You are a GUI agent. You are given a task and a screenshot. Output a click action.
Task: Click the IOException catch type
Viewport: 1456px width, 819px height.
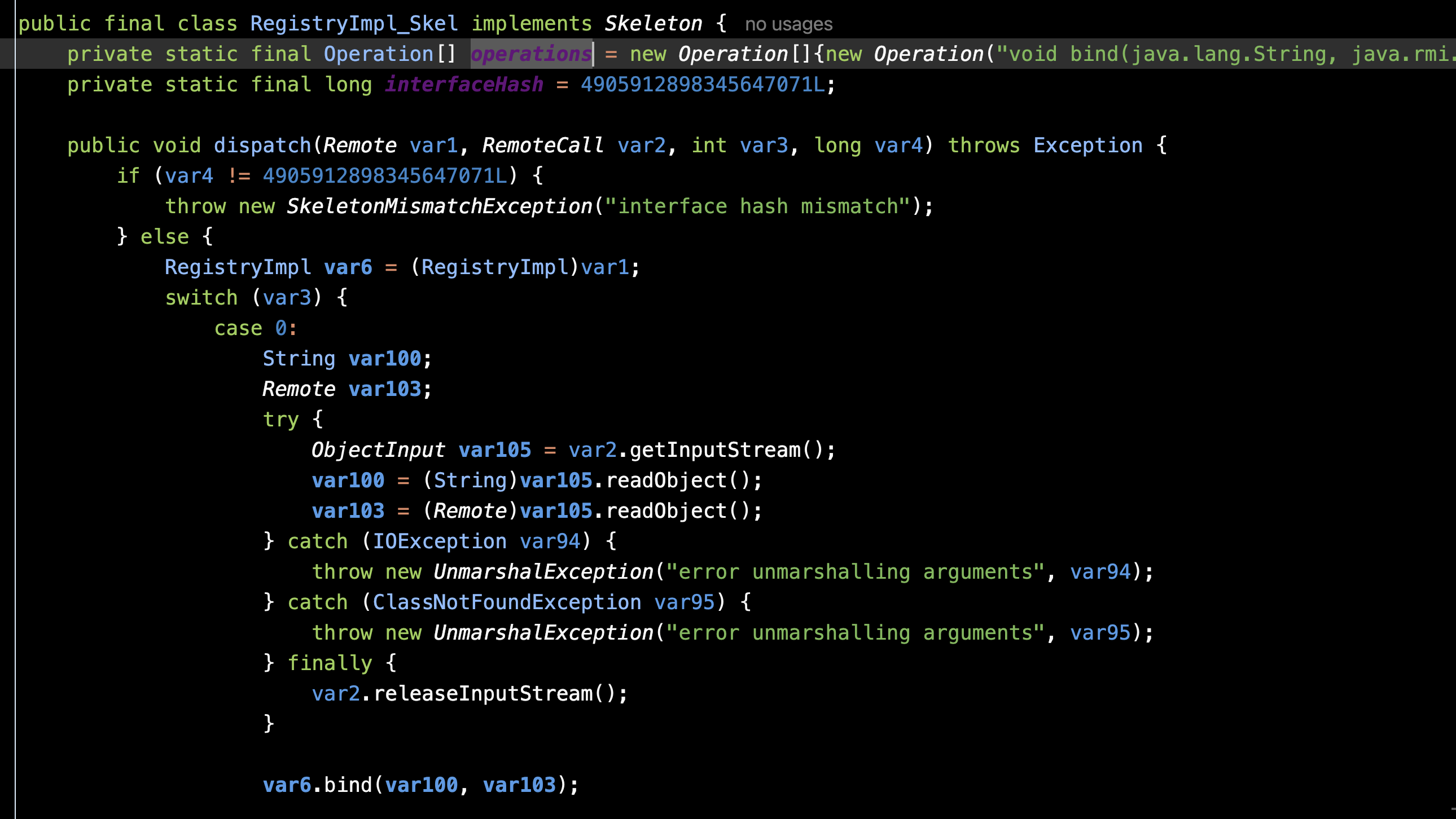click(439, 541)
